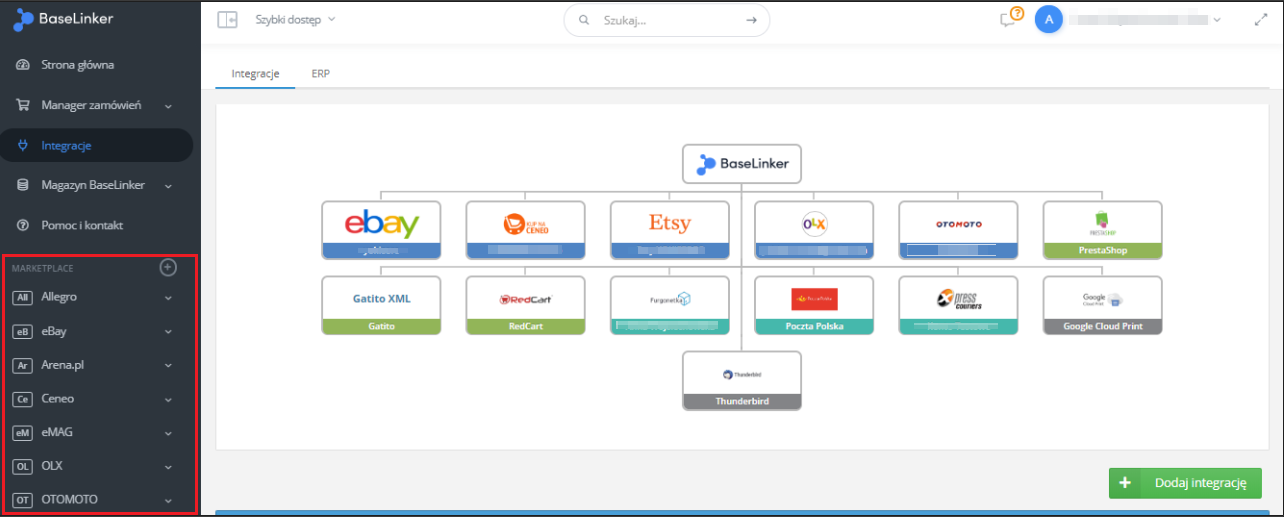Open the Gatito XML integration tile
The height and width of the screenshot is (517, 1284).
[381, 305]
